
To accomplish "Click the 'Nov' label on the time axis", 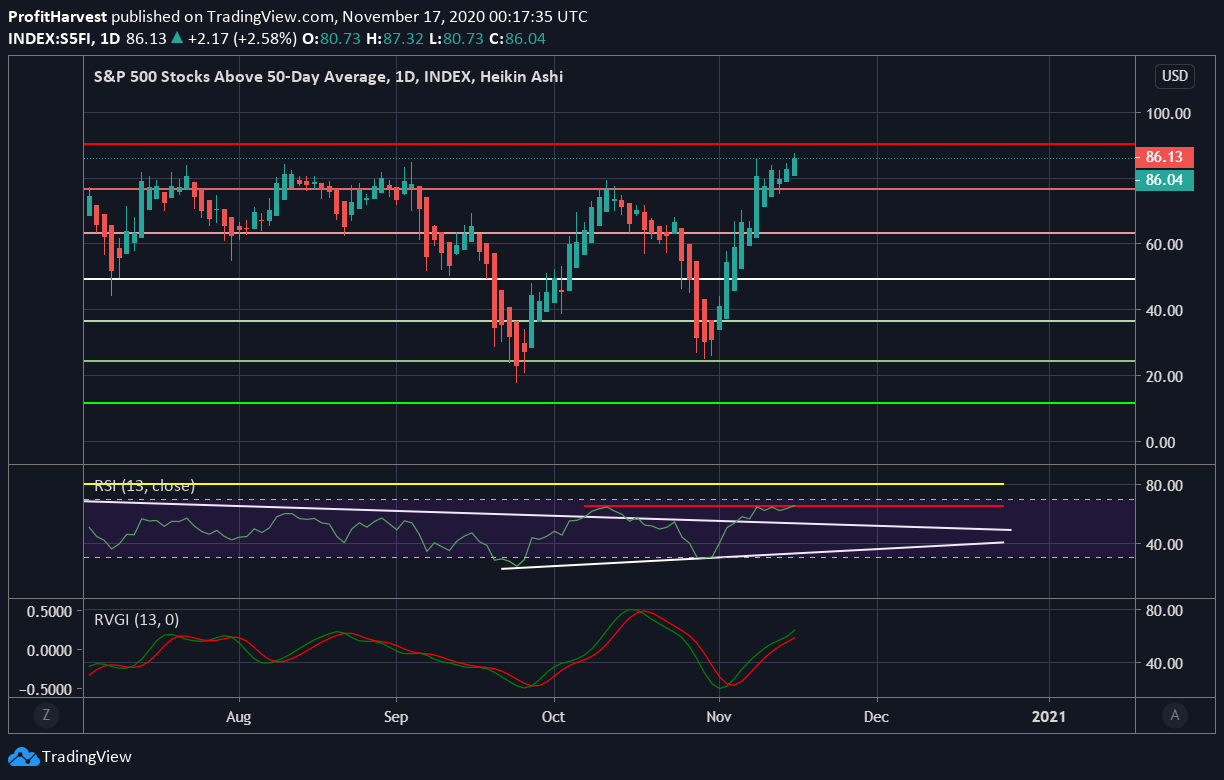I will point(717,717).
